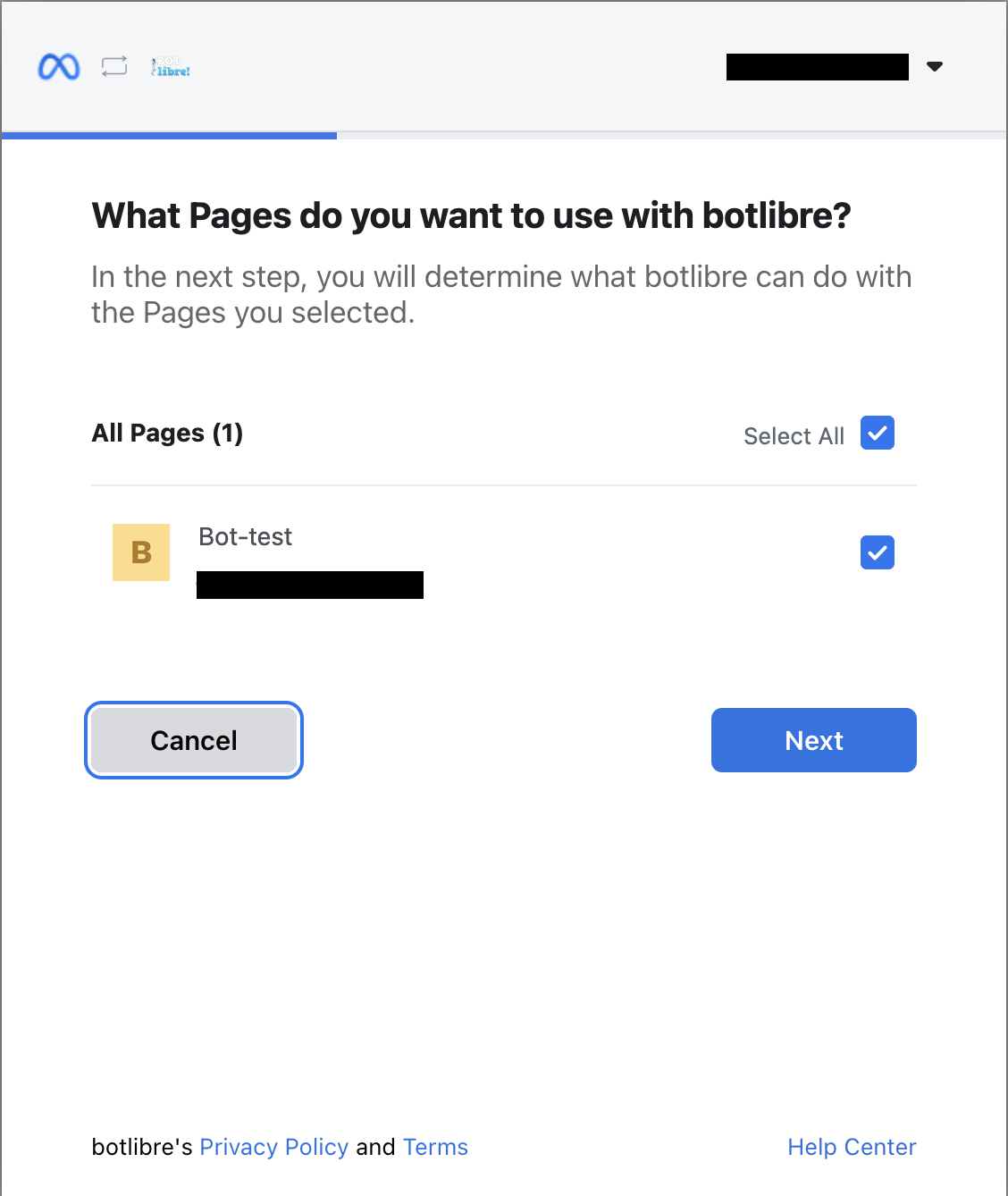Click the redacted account name
The height and width of the screenshot is (1196, 1008).
pyautogui.click(x=818, y=67)
